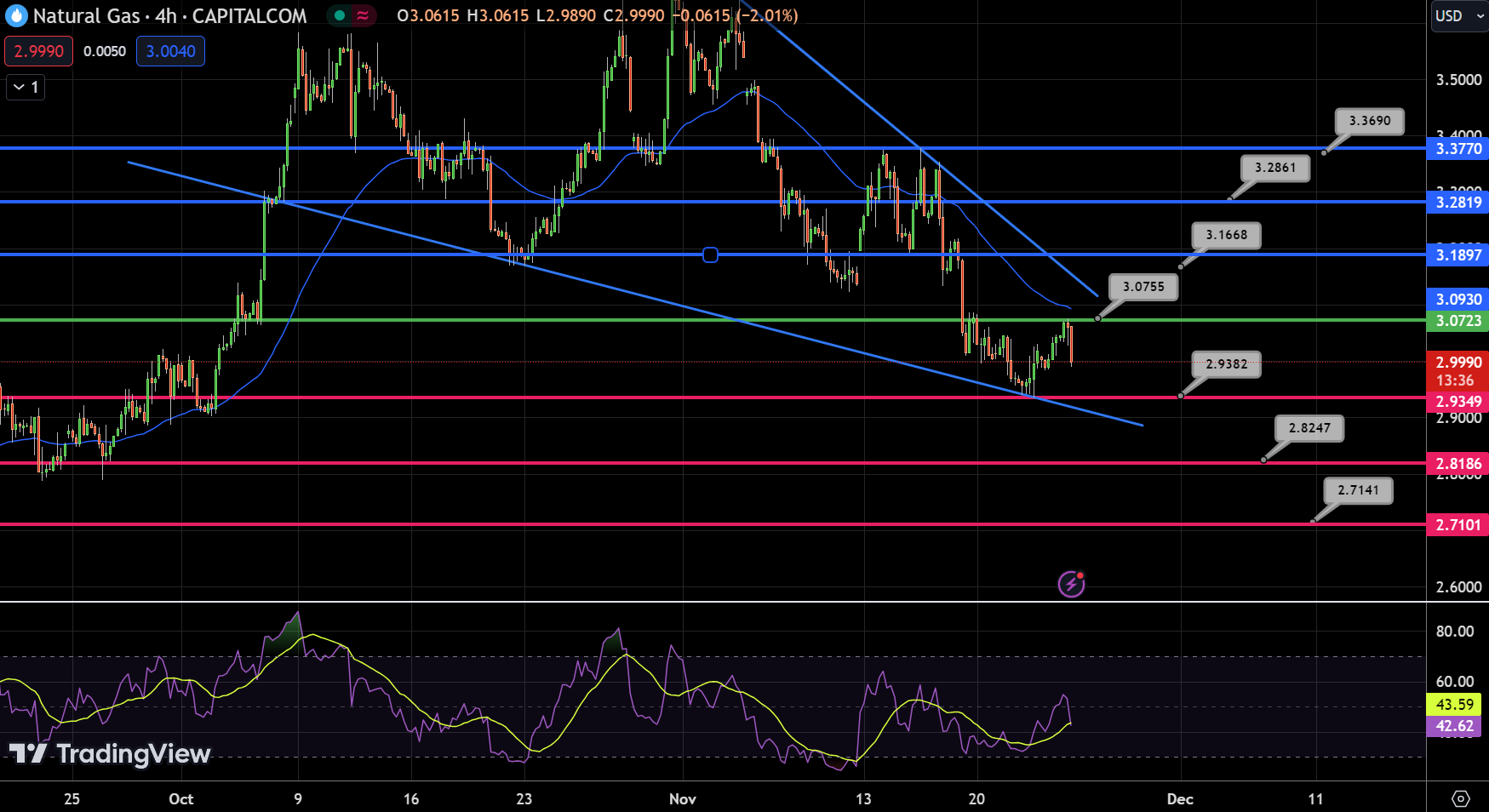Click the TradingView logo
This screenshot has height=812, width=1489.
point(110,753)
